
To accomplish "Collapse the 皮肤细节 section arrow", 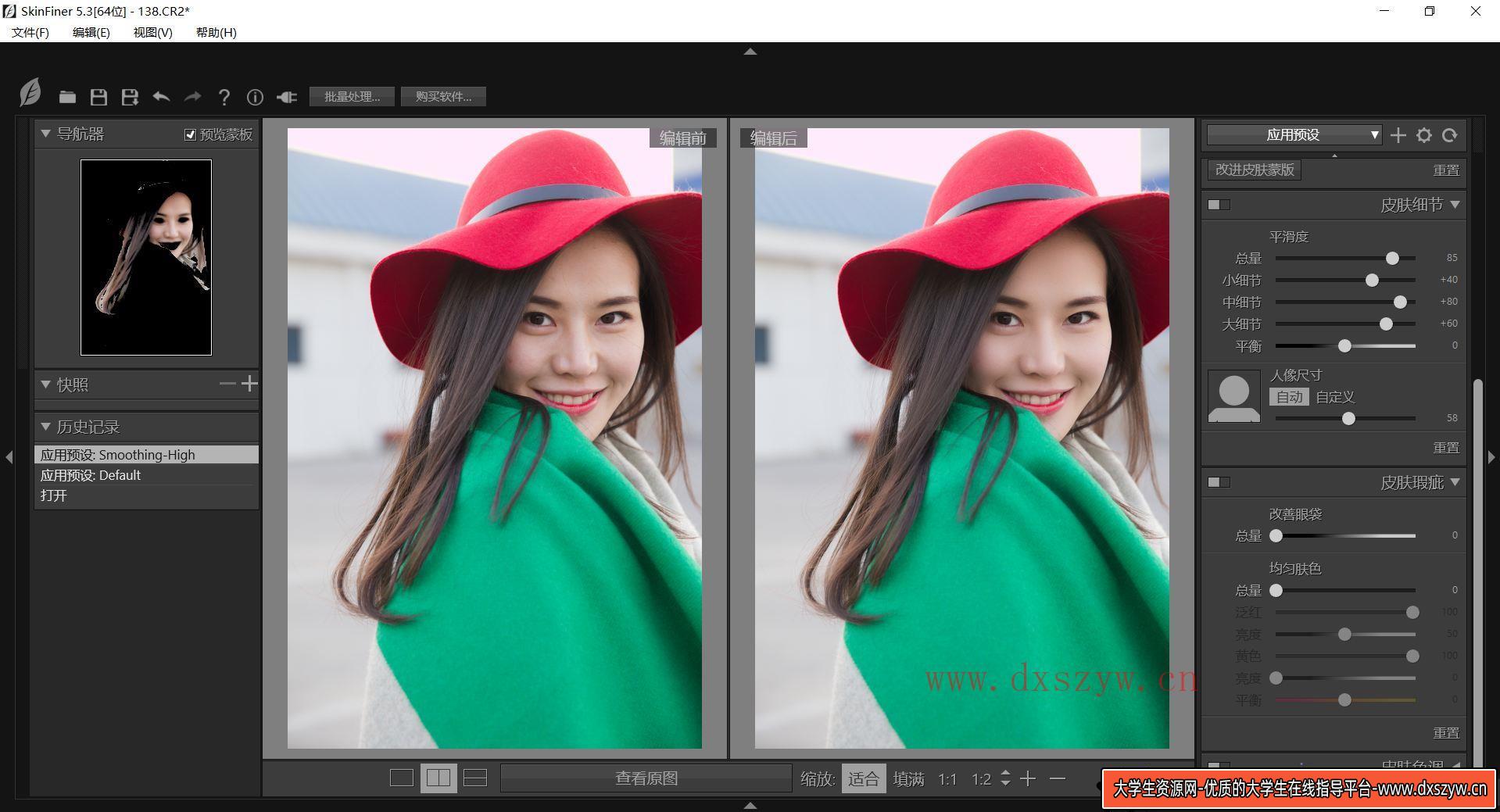I will [x=1455, y=205].
